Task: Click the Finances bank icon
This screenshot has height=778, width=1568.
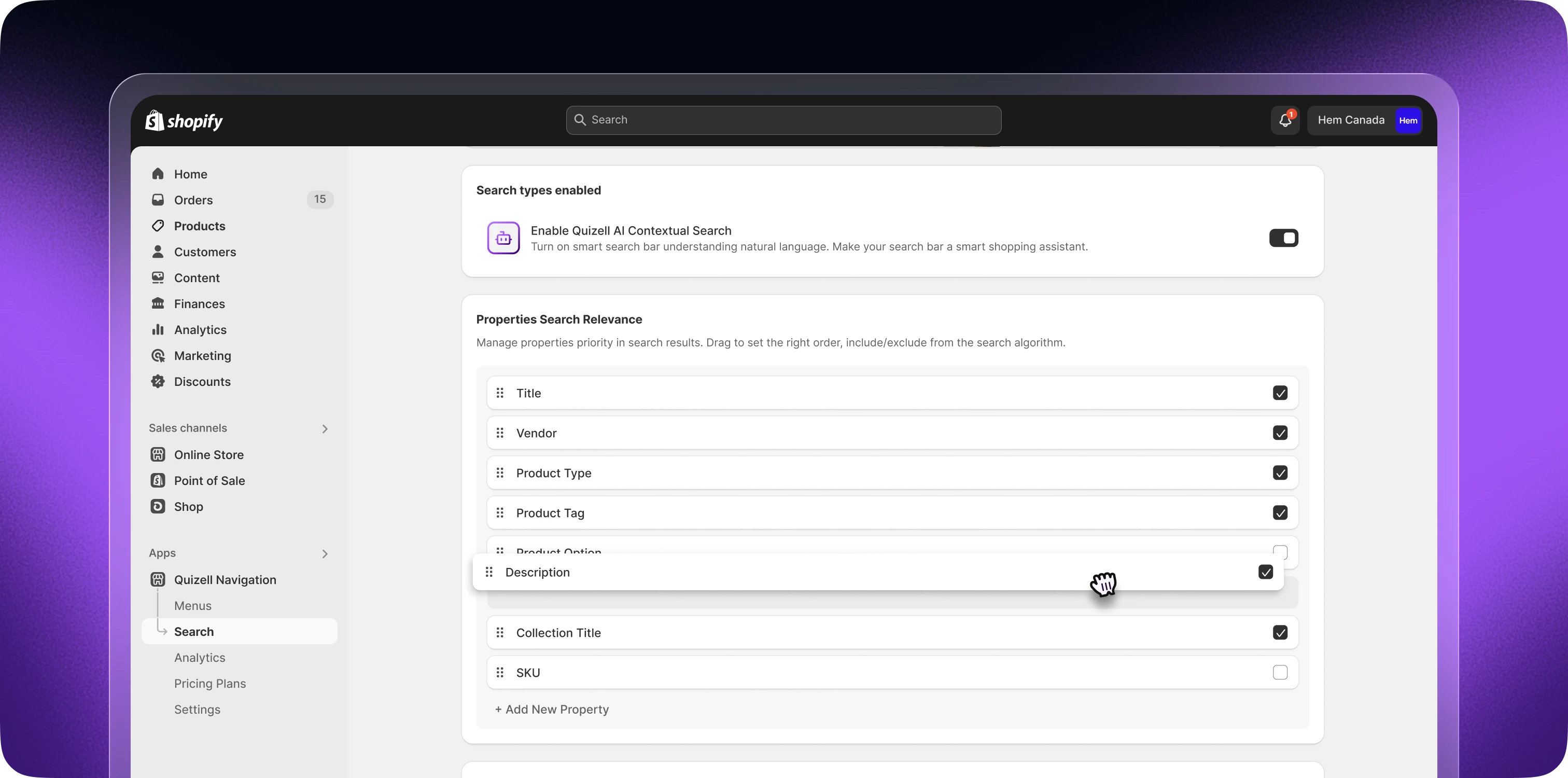Action: [158, 303]
